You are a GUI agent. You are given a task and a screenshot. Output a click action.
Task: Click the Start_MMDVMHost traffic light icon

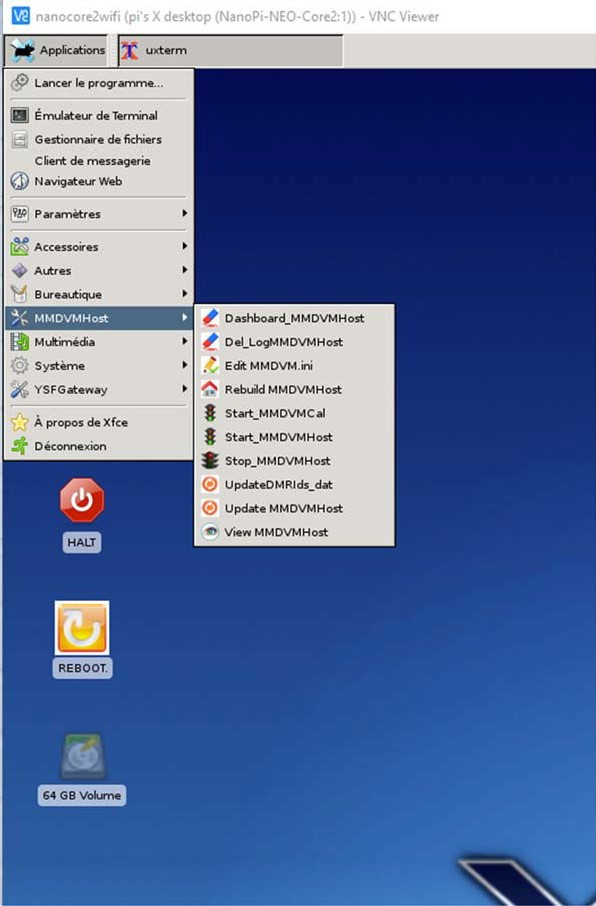point(210,436)
